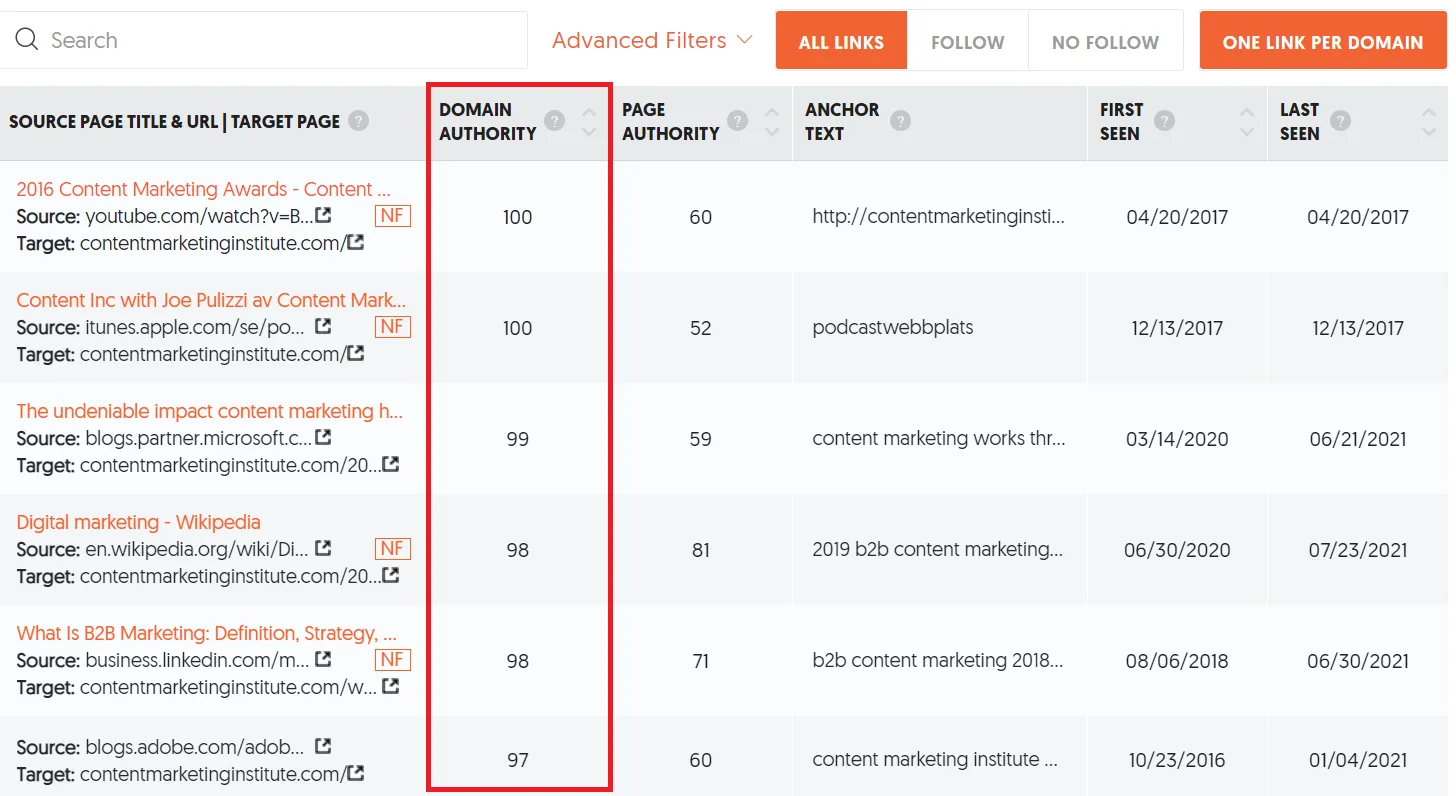Sort table by First Seen date arrows
This screenshot has width=1456, height=796.
pos(1246,121)
